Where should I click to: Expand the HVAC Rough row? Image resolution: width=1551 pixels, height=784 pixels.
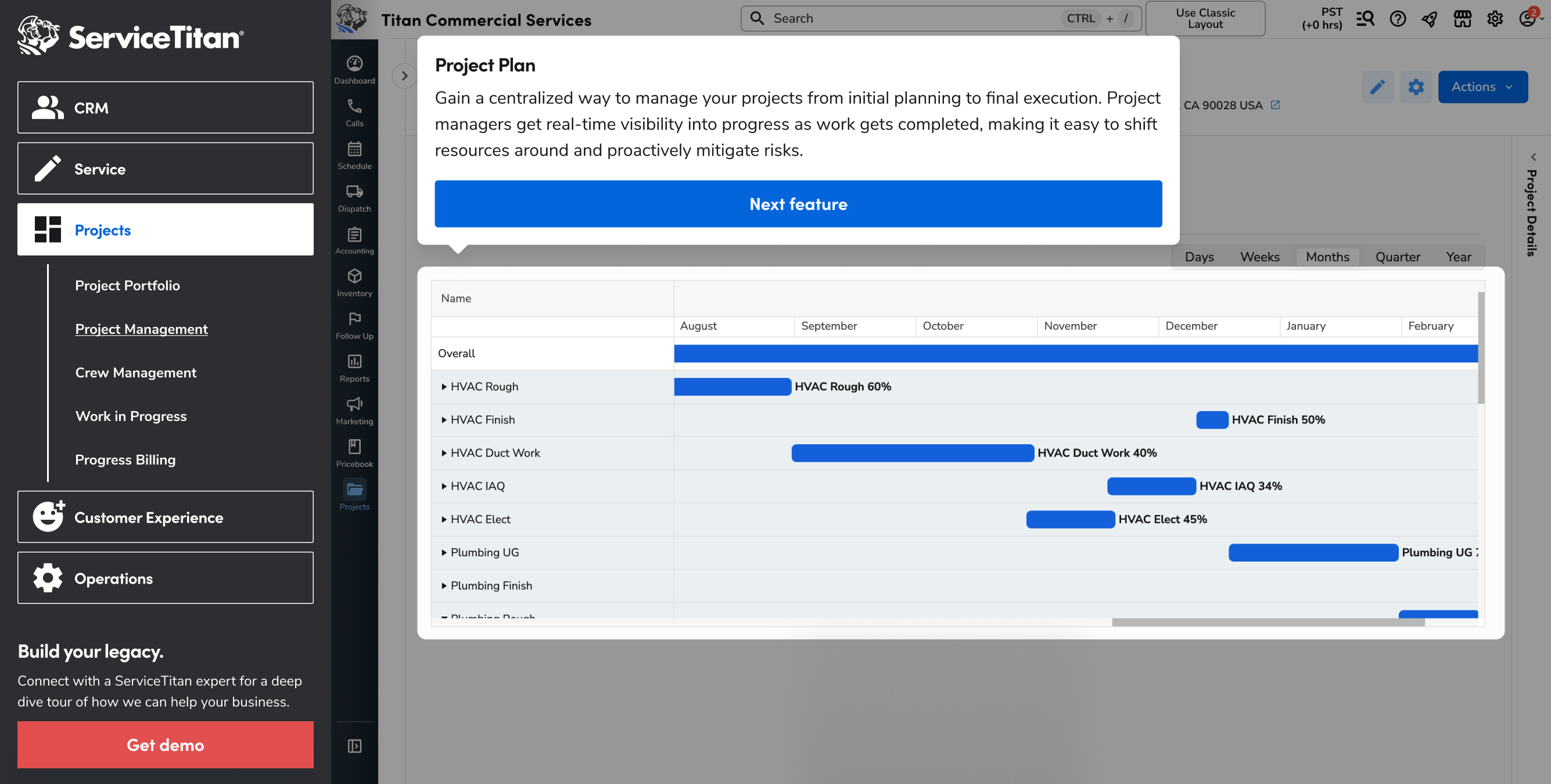(x=444, y=387)
